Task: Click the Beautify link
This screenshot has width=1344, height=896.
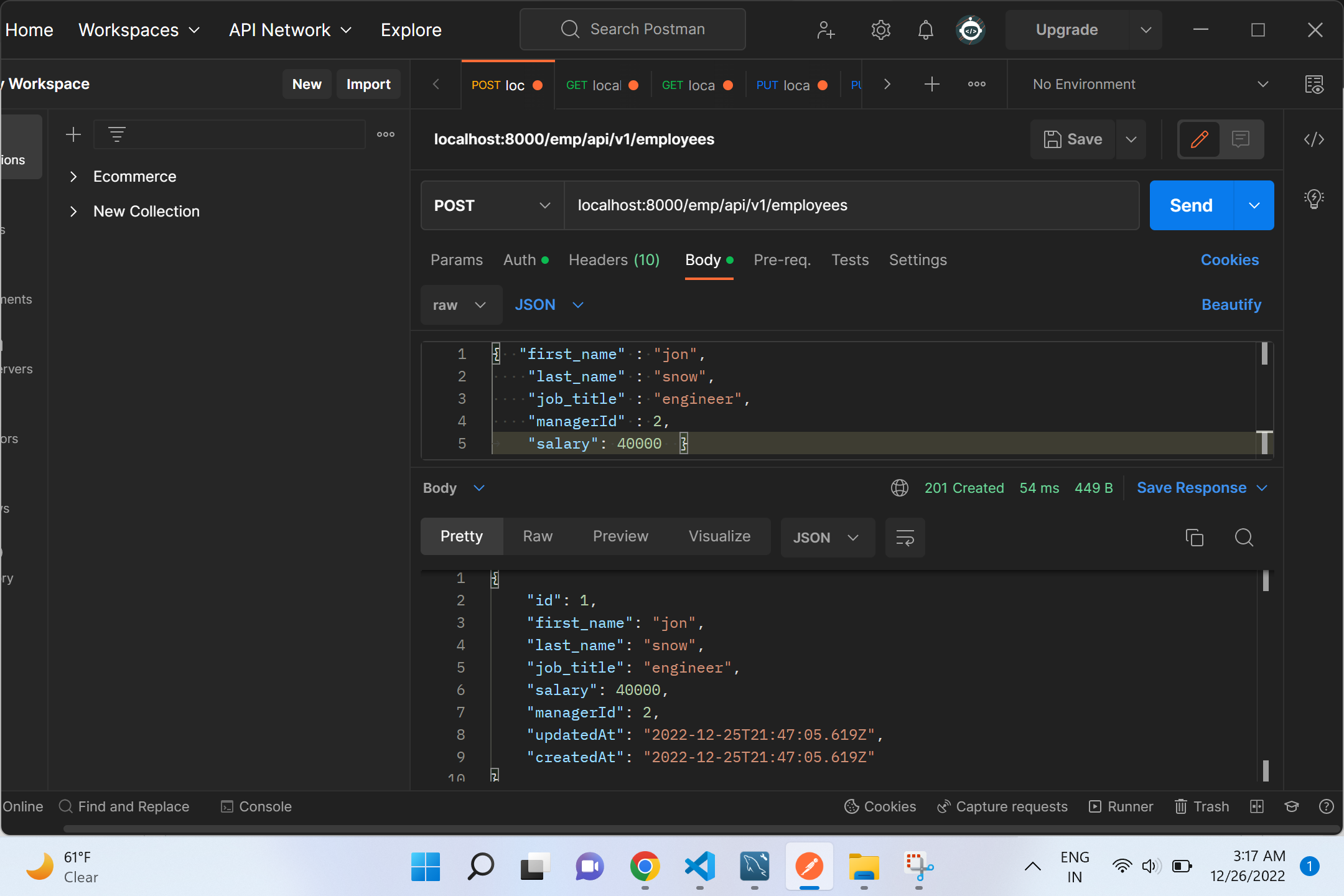Action: [x=1231, y=305]
